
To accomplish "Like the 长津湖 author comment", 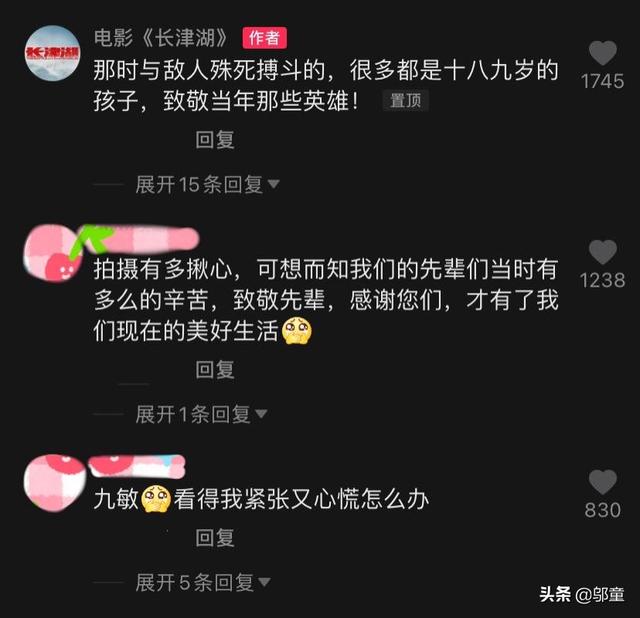I will coord(602,53).
